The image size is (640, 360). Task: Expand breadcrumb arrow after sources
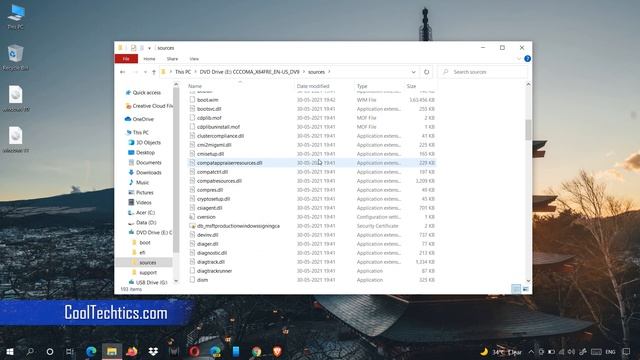(329, 72)
